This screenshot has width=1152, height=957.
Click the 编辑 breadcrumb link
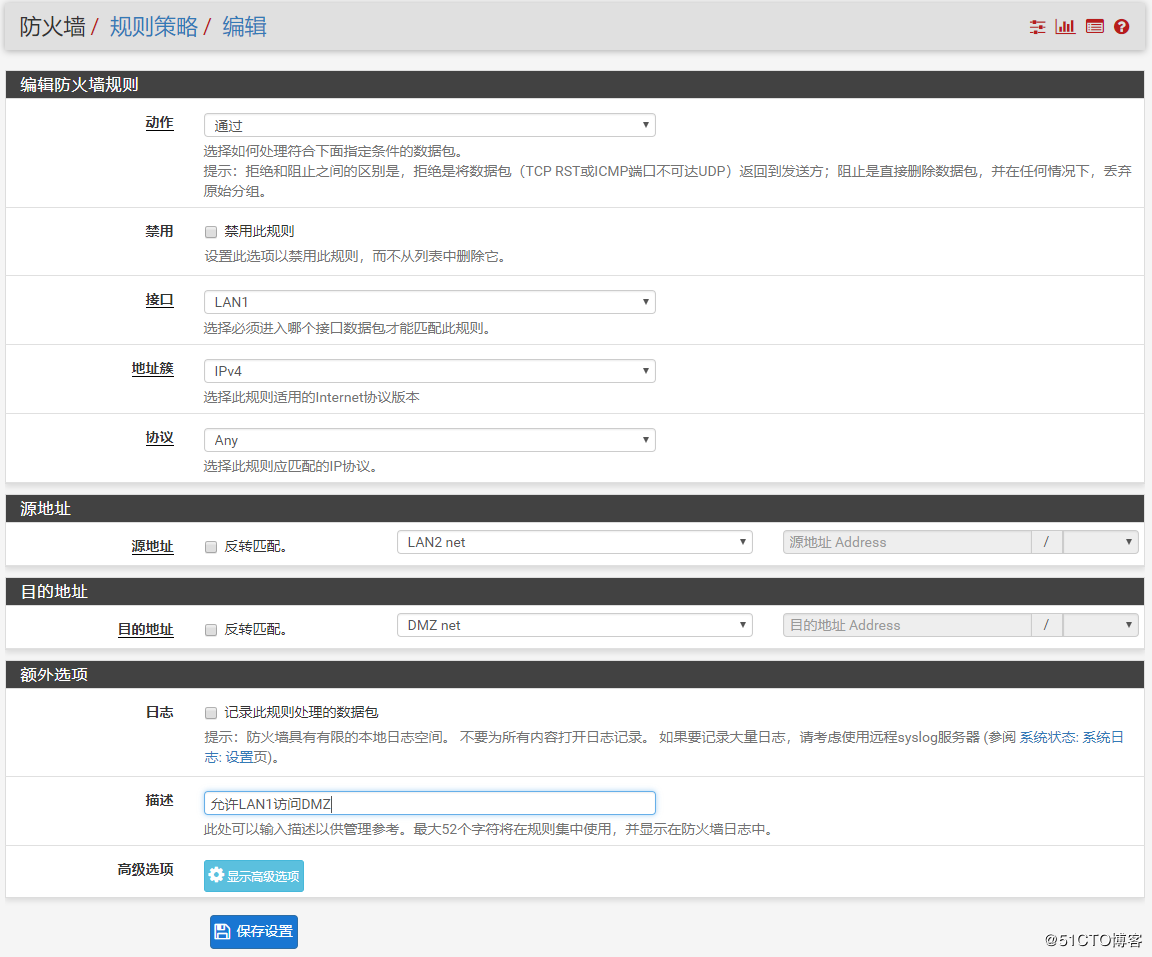pyautogui.click(x=244, y=27)
